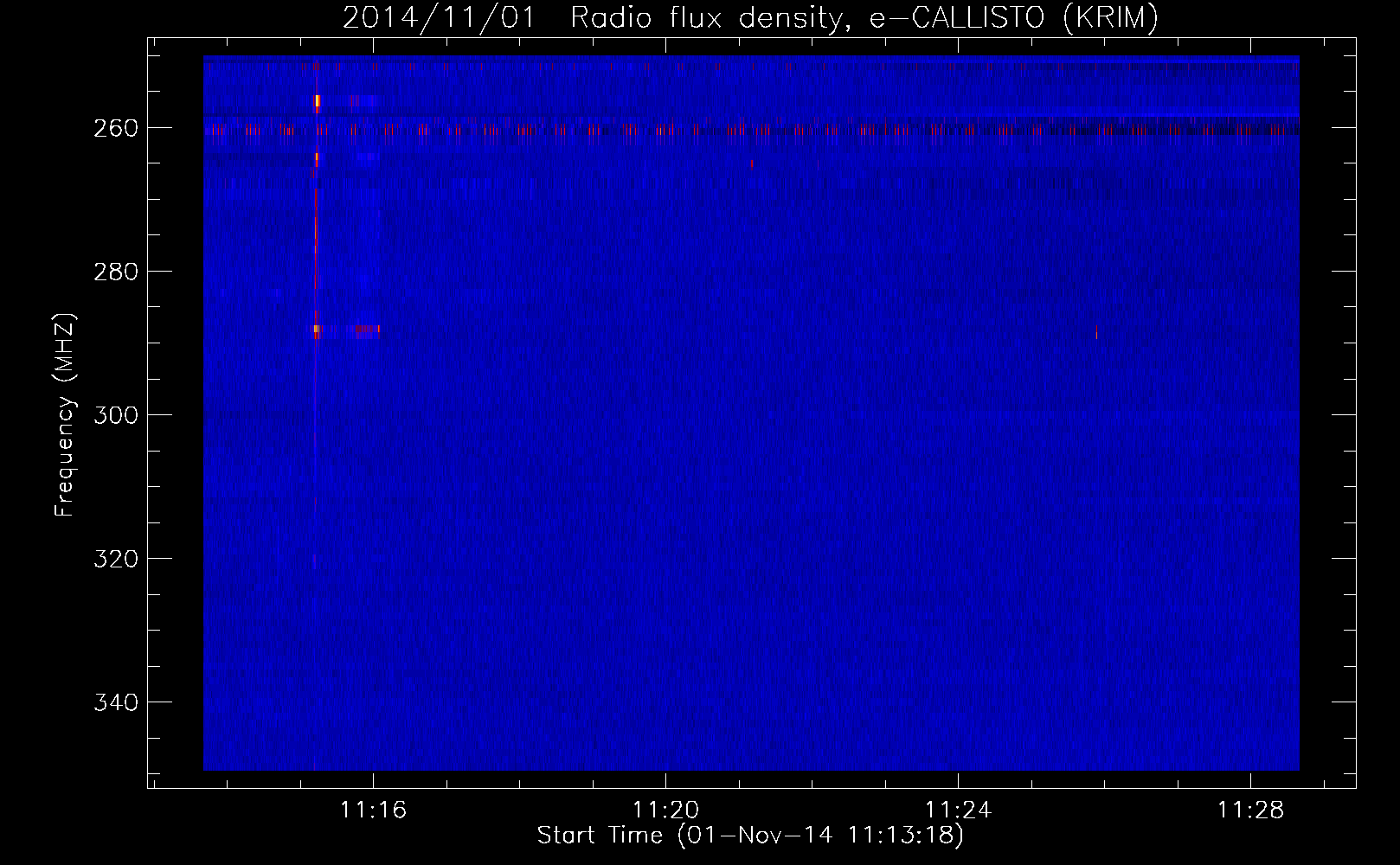
Task: Click the 320 frequency tick label
Action: 116,559
